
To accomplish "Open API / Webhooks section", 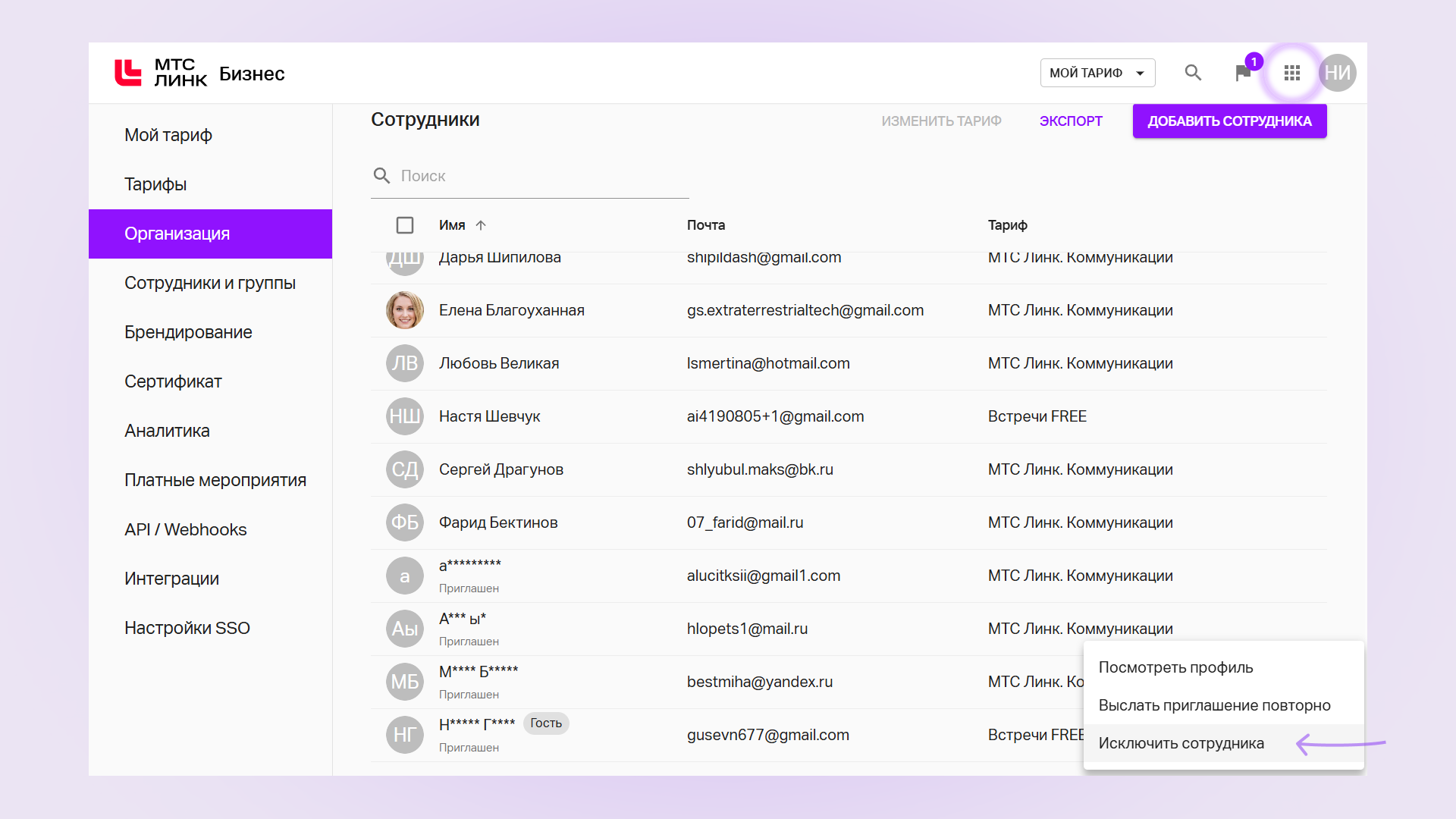I will click(210, 529).
